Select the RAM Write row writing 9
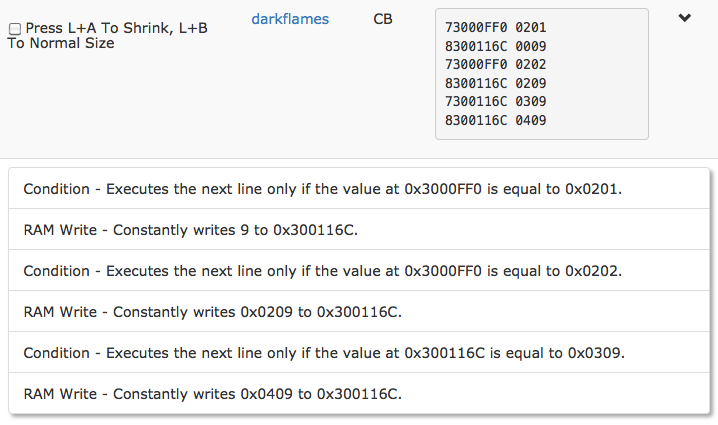718x425 pixels. point(190,230)
